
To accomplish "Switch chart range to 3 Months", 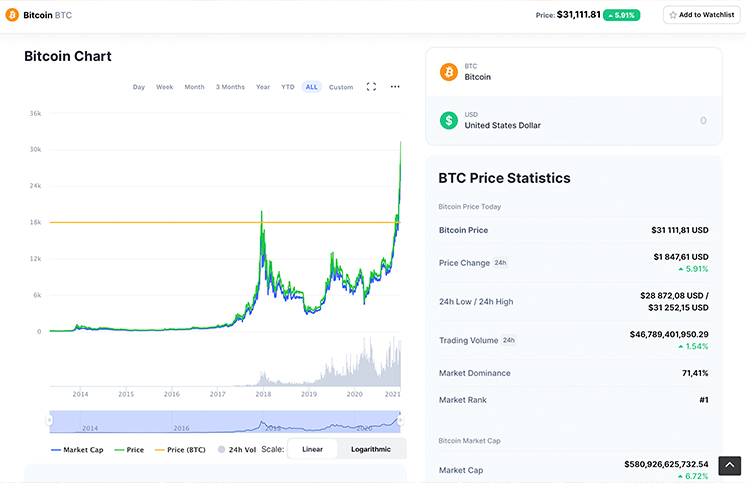I will (x=230, y=87).
